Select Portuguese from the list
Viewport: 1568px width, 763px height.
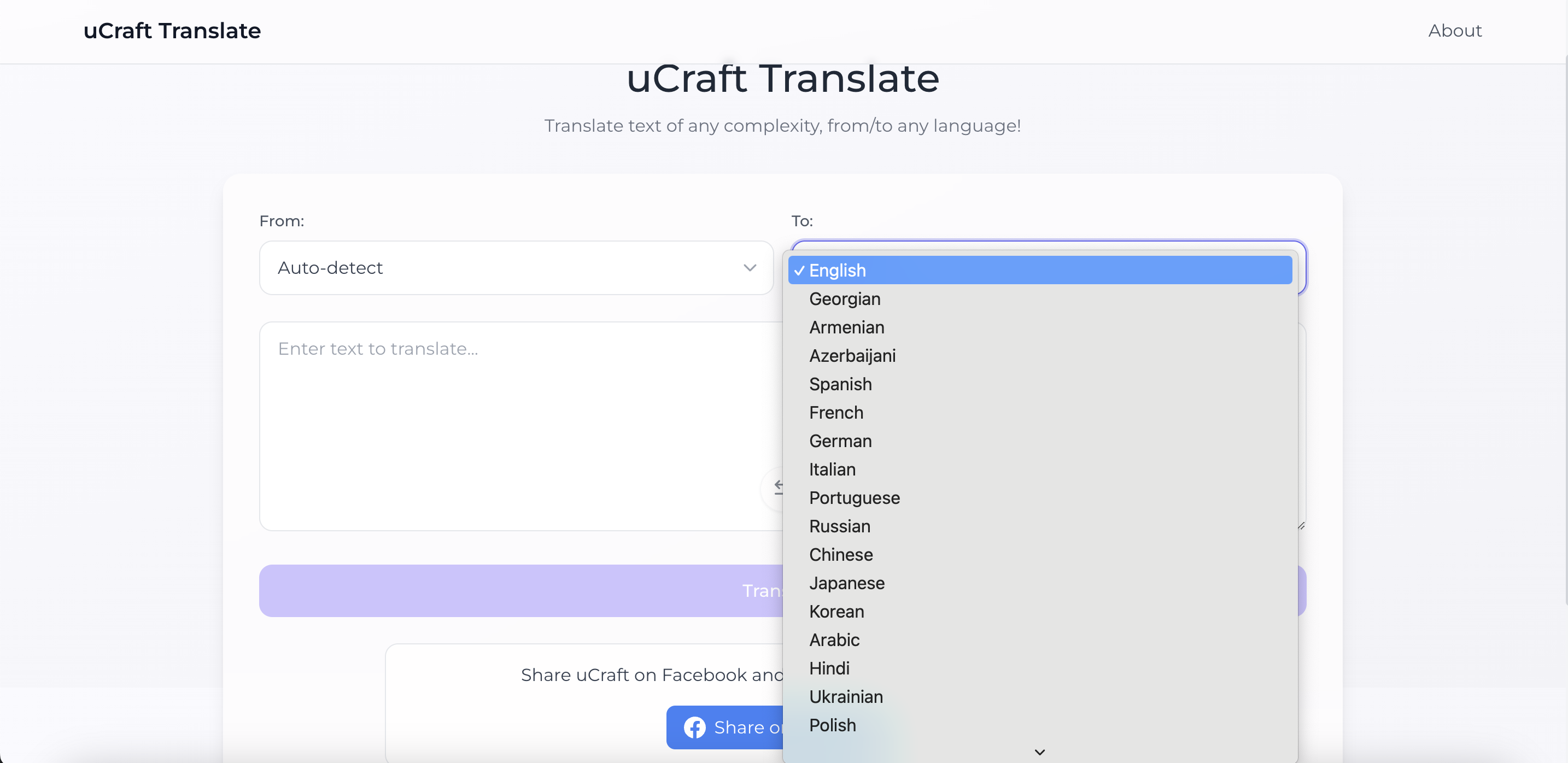(x=854, y=498)
